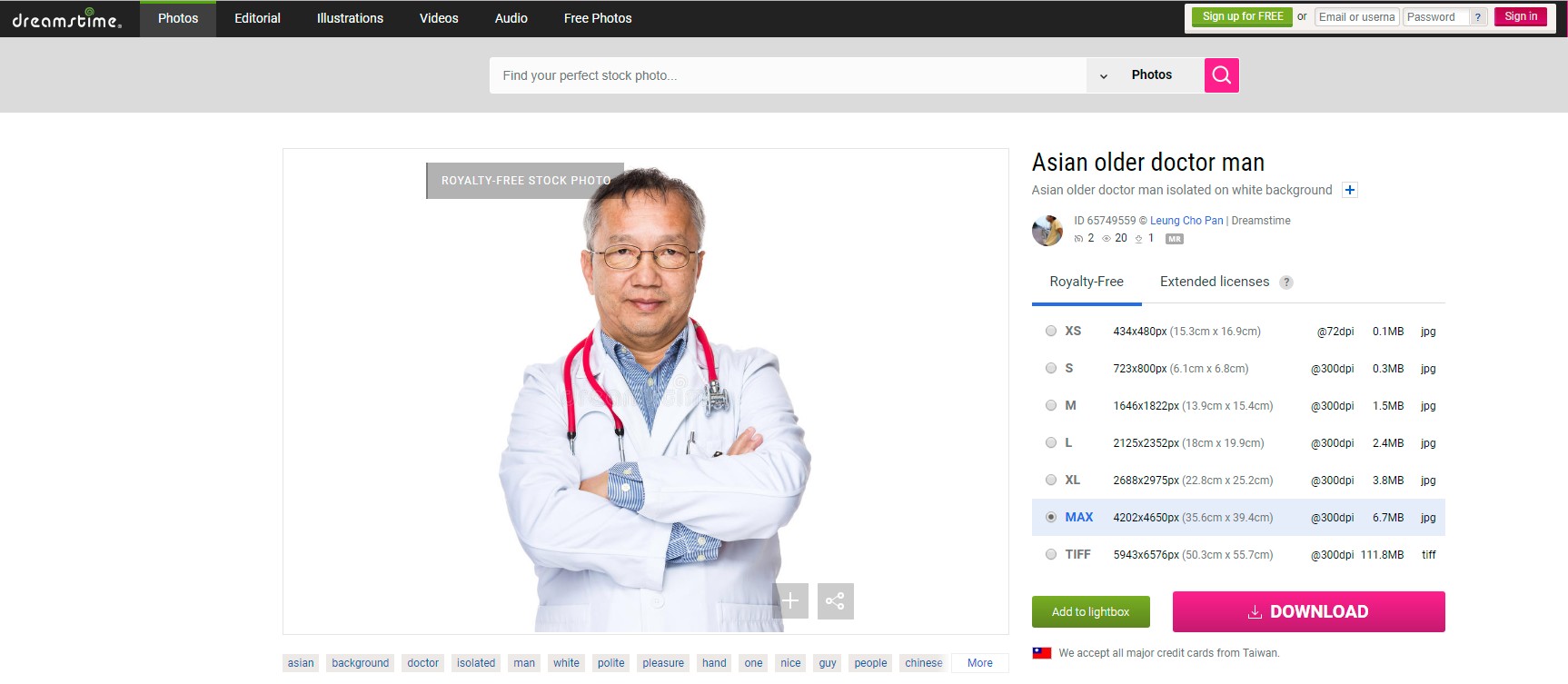Click the background keyword tag
1568x684 pixels.
[361, 663]
